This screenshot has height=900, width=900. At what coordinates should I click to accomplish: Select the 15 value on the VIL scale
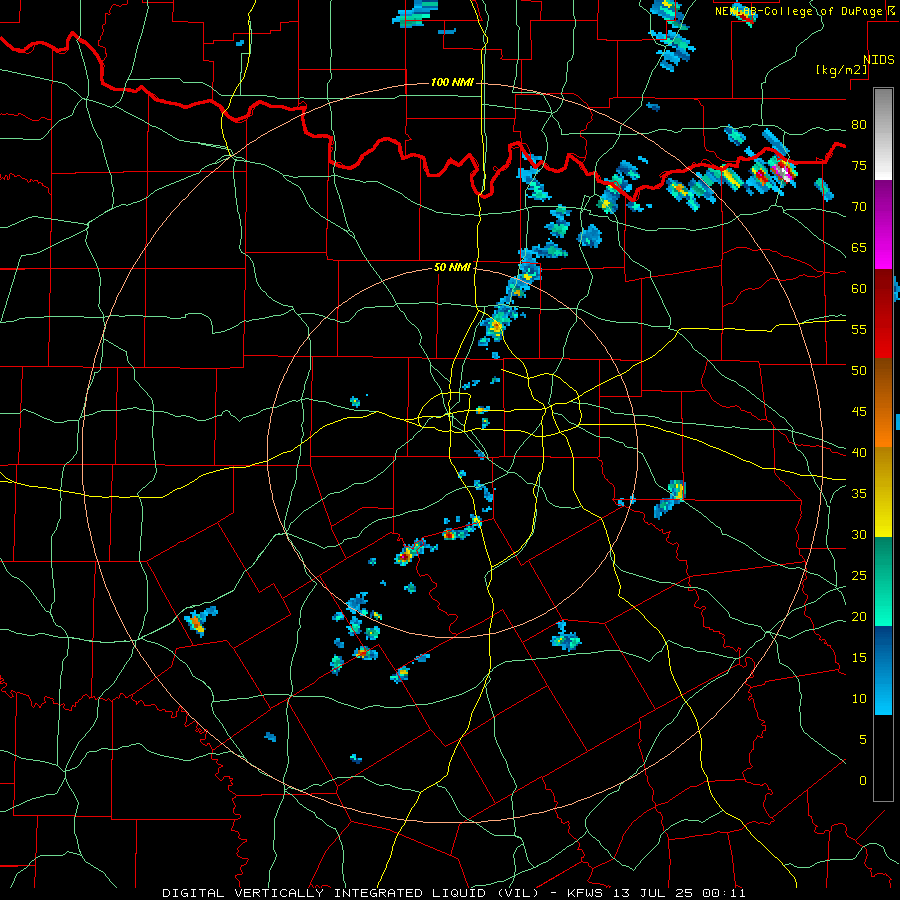pyautogui.click(x=859, y=658)
